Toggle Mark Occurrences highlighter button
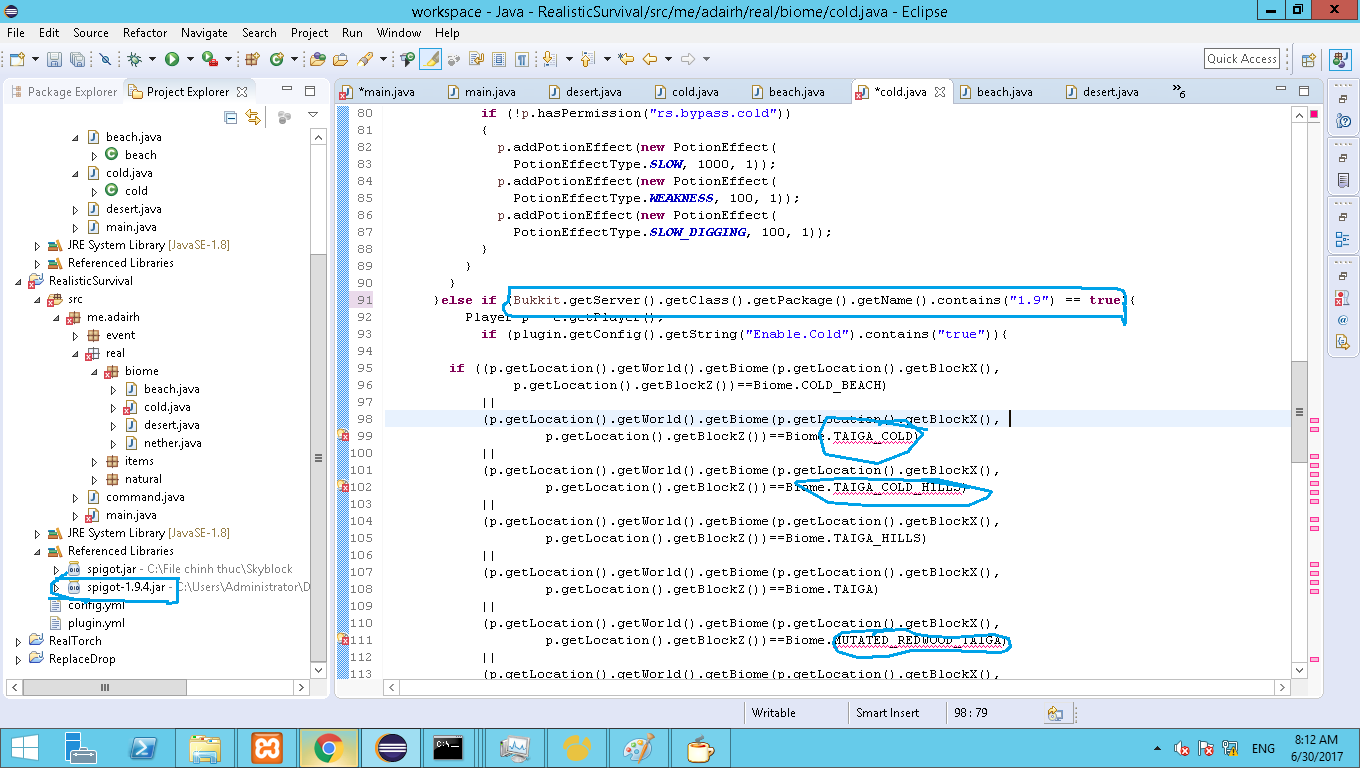Viewport: 1360px width, 768px height. point(430,60)
